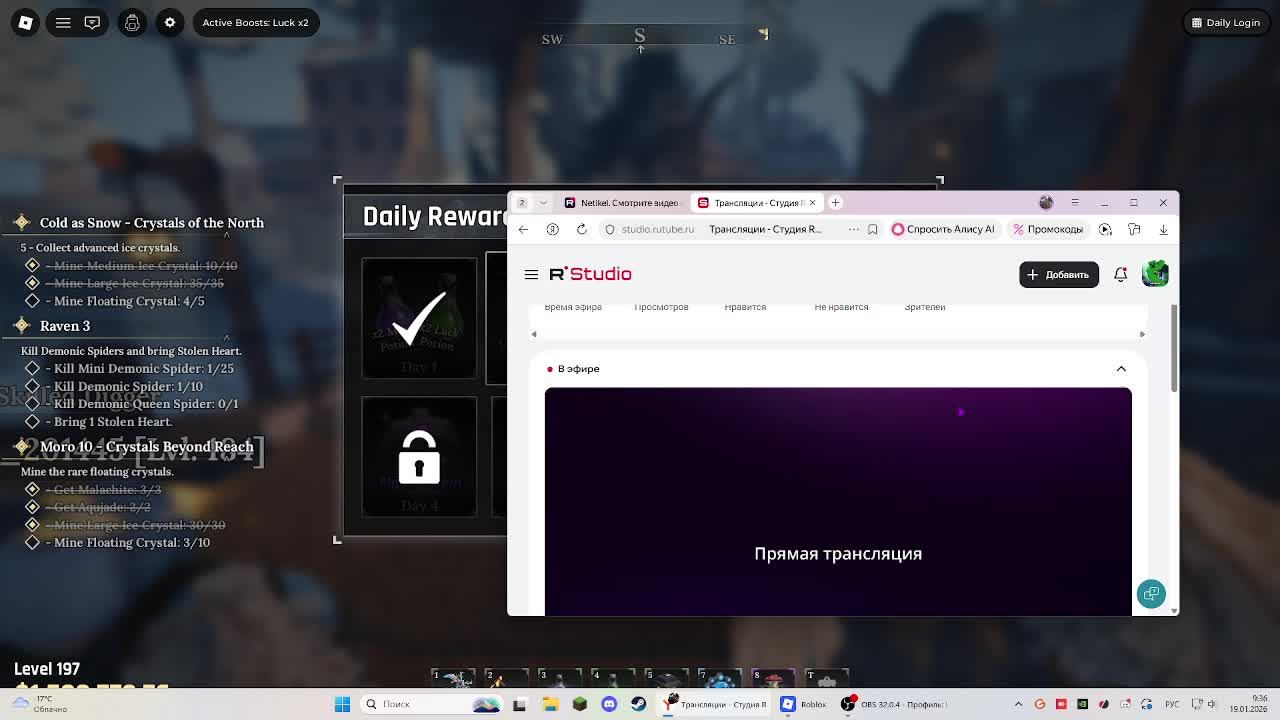Open browser downloads
Screen dimensions: 1280x720
click(1163, 229)
